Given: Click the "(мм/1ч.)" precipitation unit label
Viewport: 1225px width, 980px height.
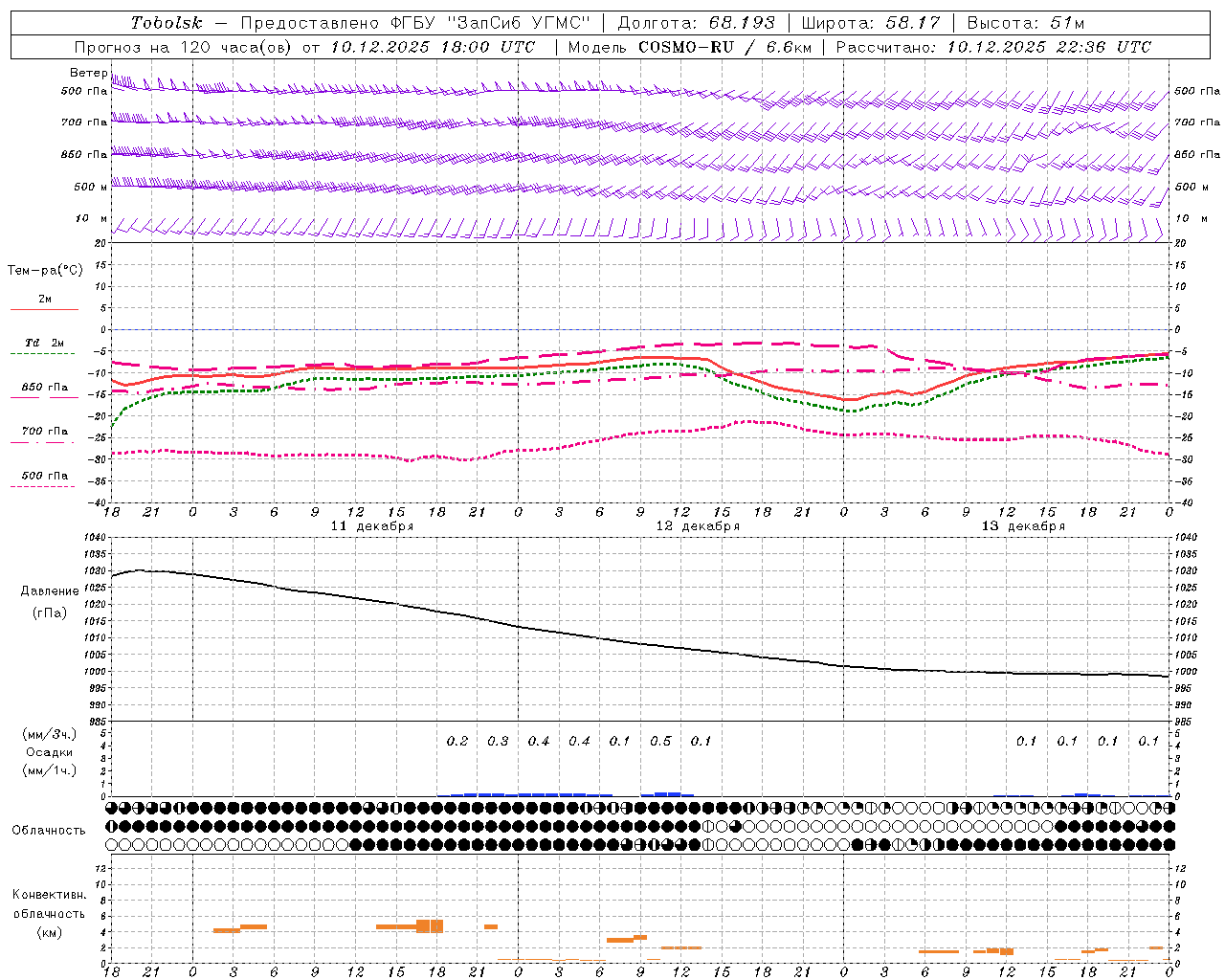Looking at the screenshot, I should 50,770.
